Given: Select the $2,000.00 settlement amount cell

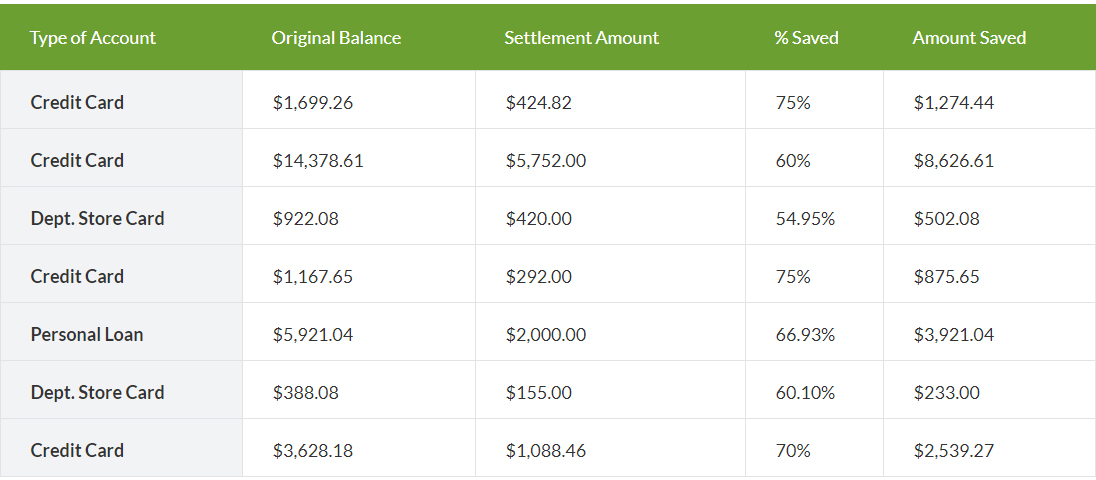Looking at the screenshot, I should coord(546,334).
